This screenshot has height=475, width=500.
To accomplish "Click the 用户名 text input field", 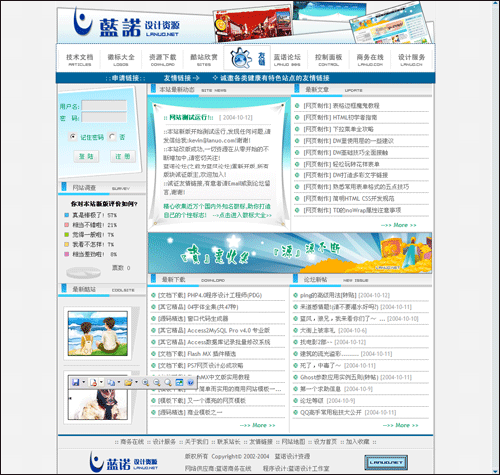I will (x=104, y=106).
